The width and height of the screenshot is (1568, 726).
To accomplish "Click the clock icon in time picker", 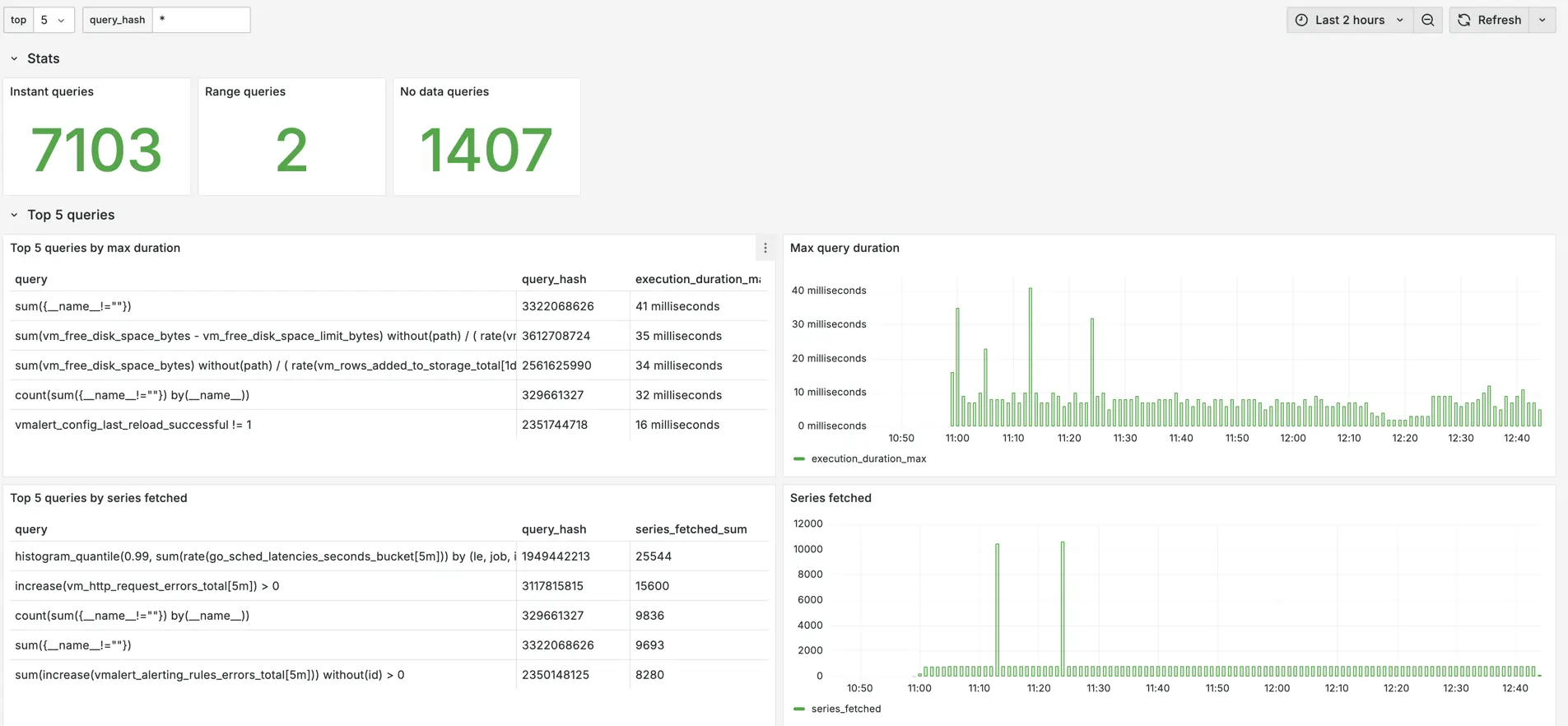I will (1301, 20).
